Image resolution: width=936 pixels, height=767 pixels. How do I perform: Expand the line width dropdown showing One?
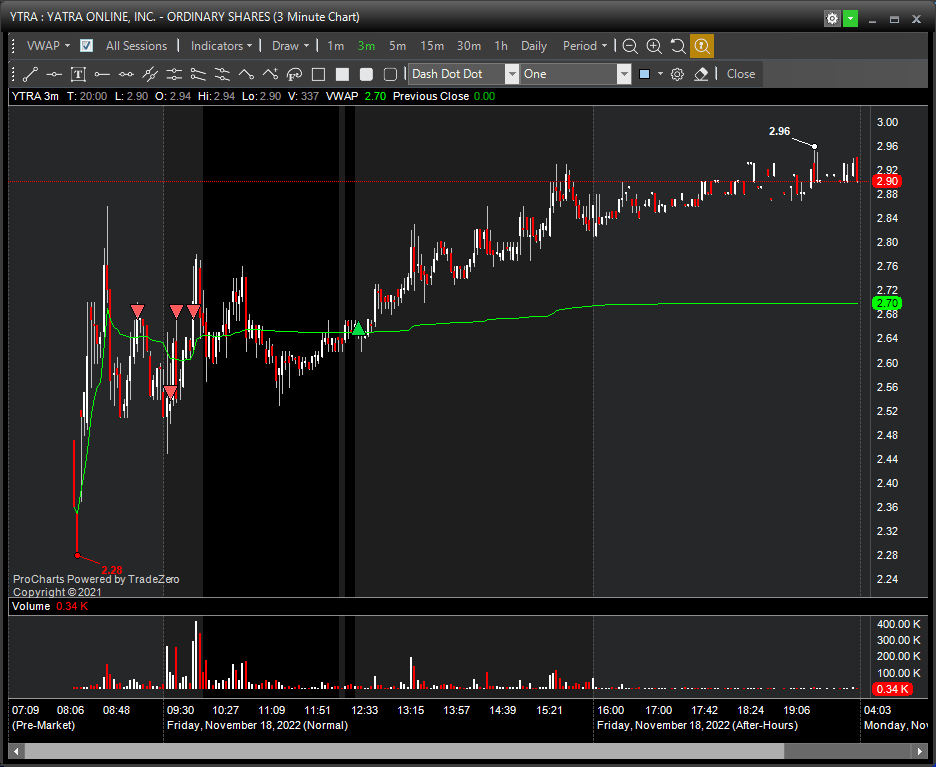click(x=624, y=74)
